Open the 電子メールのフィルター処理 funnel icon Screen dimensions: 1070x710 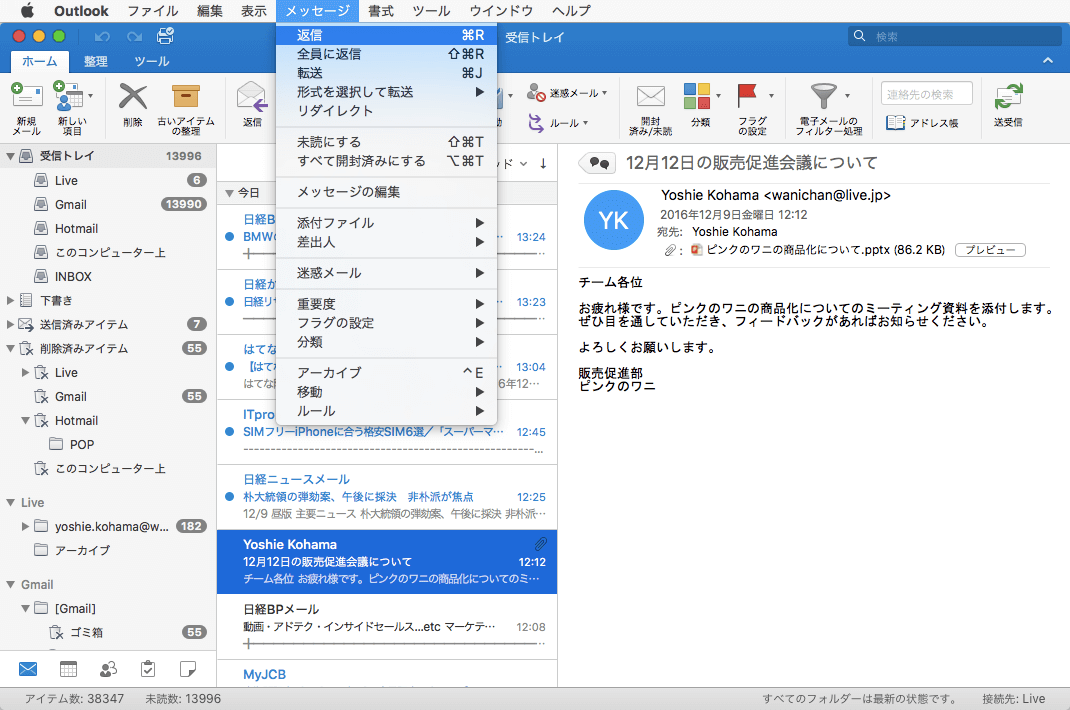click(x=823, y=96)
